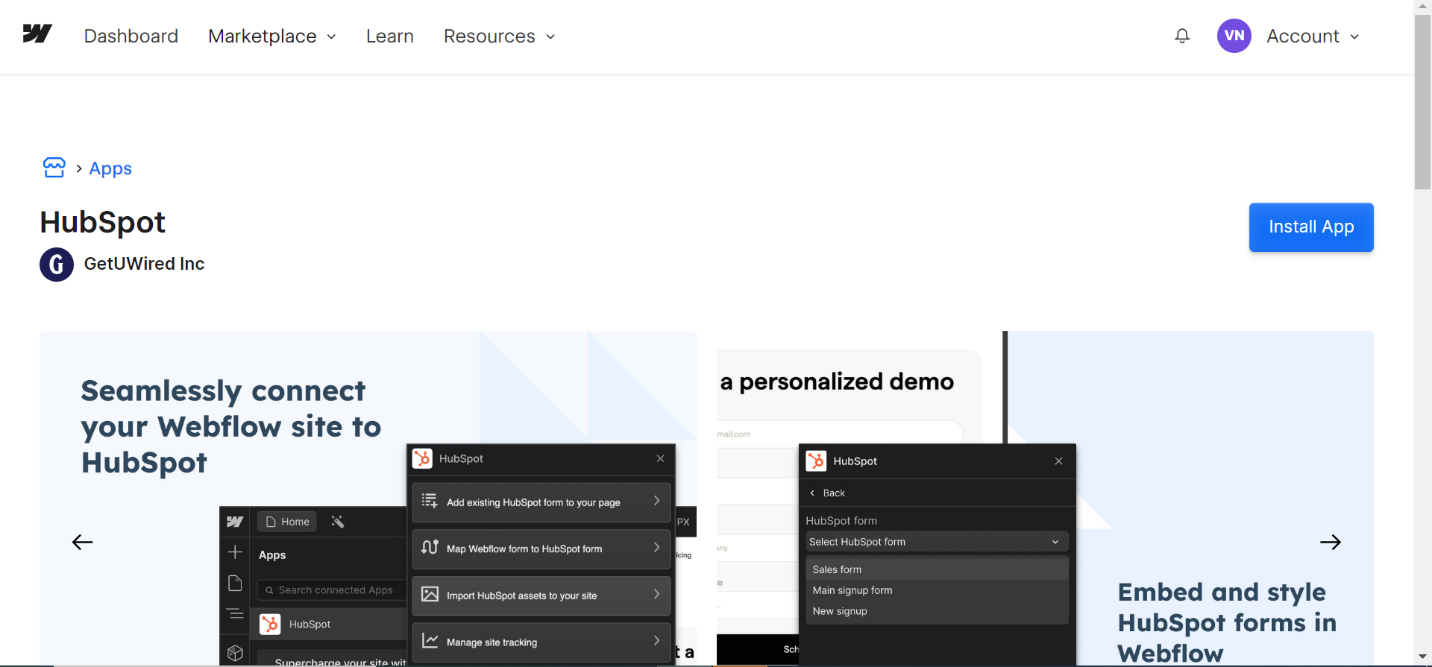
Task: Click the HubSpot sprocket icon in the left panel header
Action: 422,458
